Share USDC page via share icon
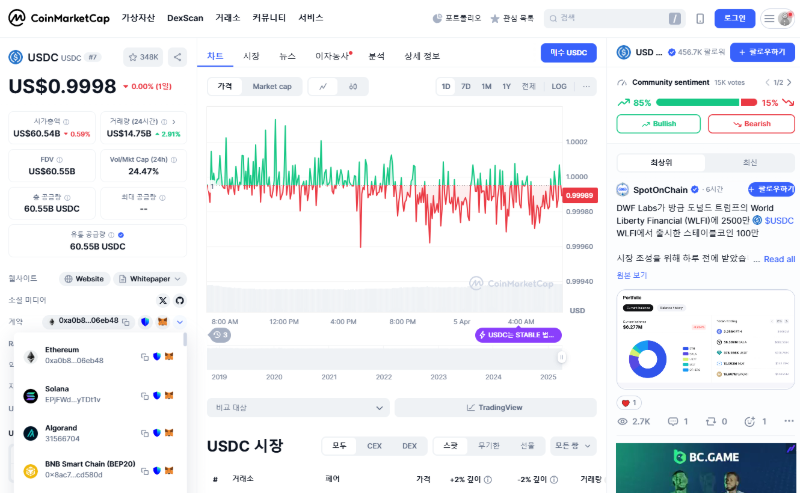This screenshot has height=493, width=800. (x=177, y=57)
